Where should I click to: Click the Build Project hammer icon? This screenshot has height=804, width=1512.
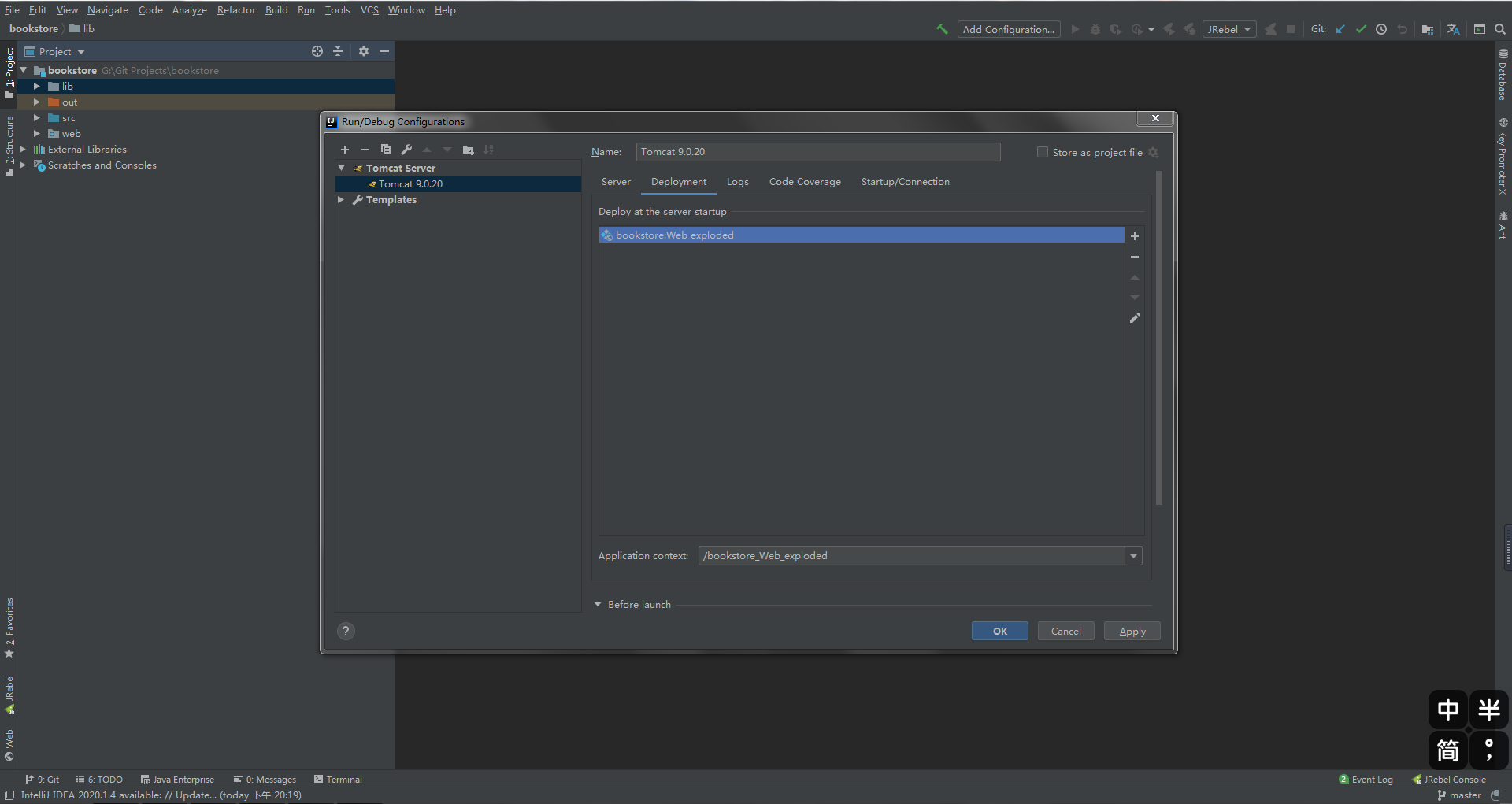[x=942, y=29]
